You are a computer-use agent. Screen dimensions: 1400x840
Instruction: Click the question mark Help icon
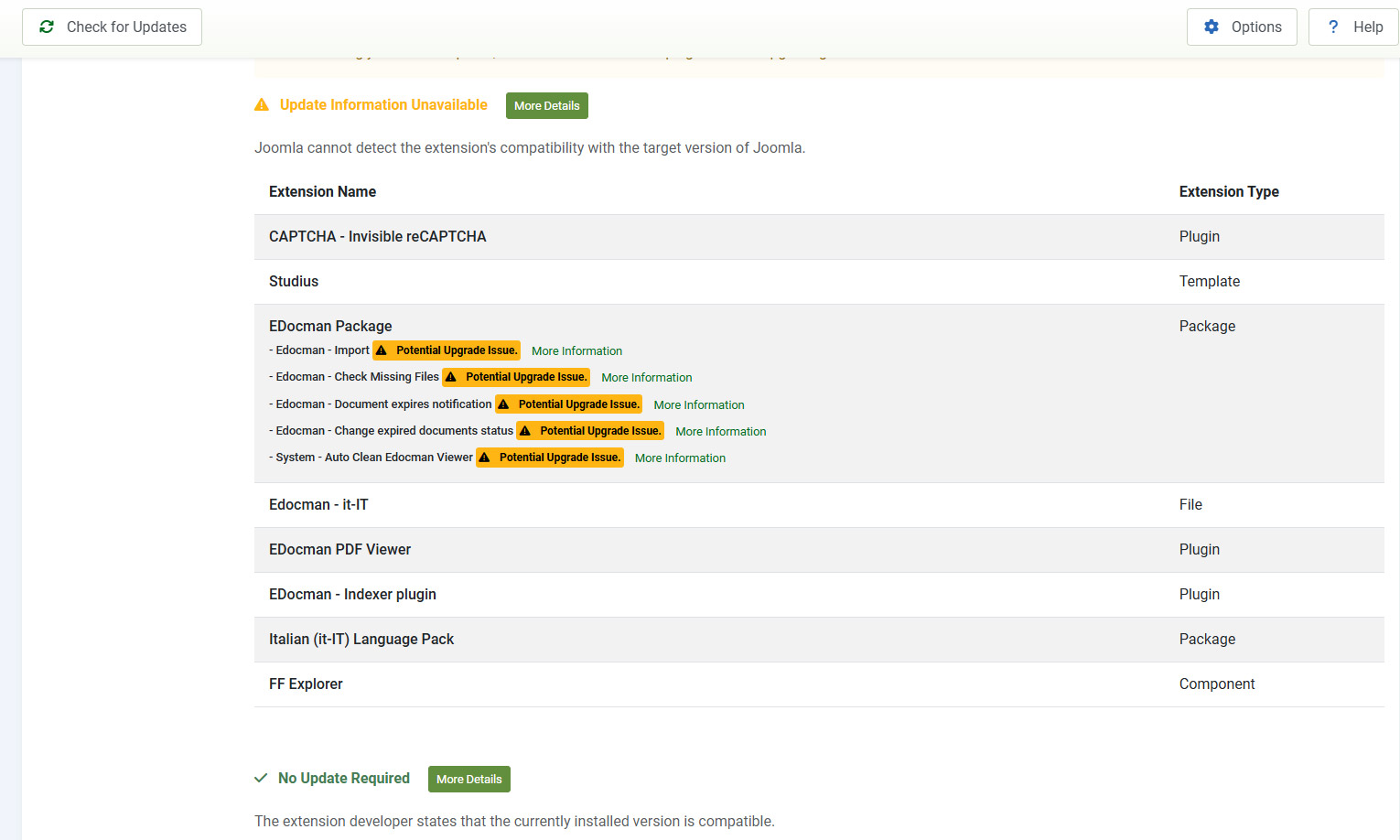[1333, 27]
